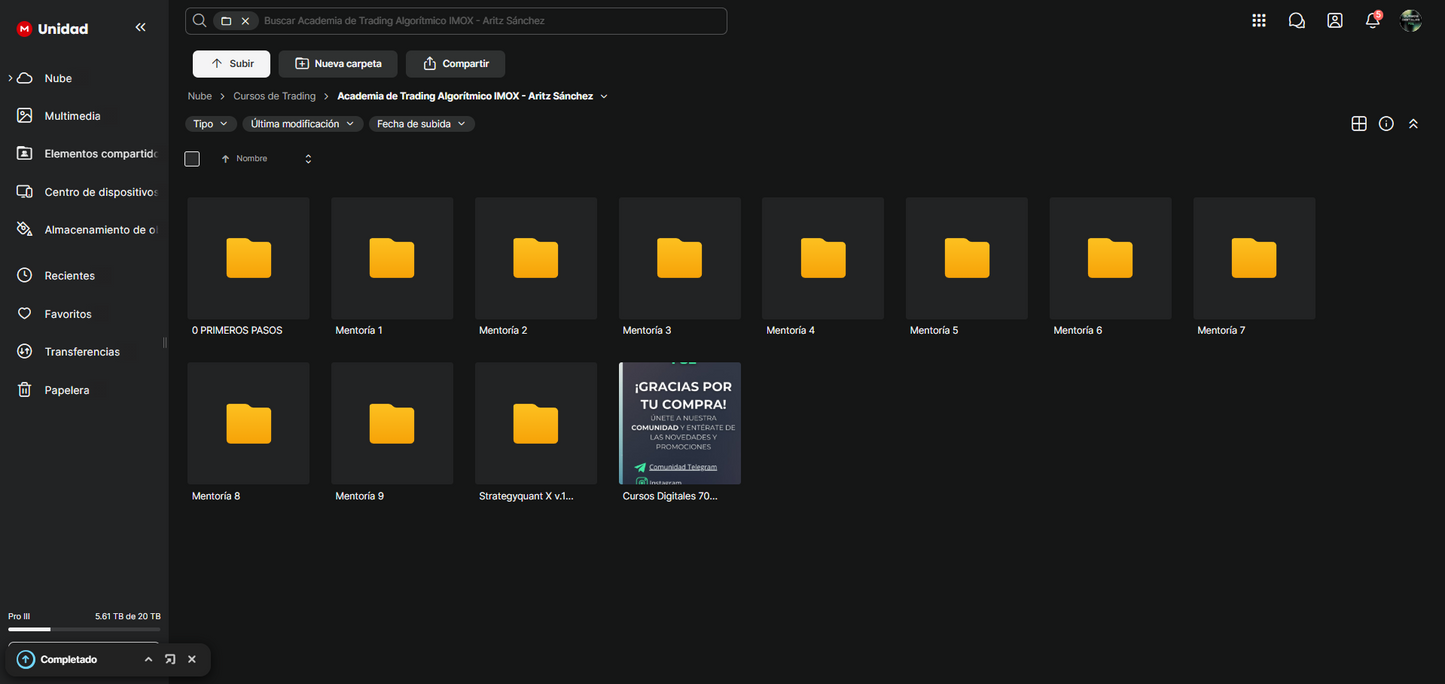Open the contacts icon in top bar
The image size is (1445, 684).
coord(1335,21)
